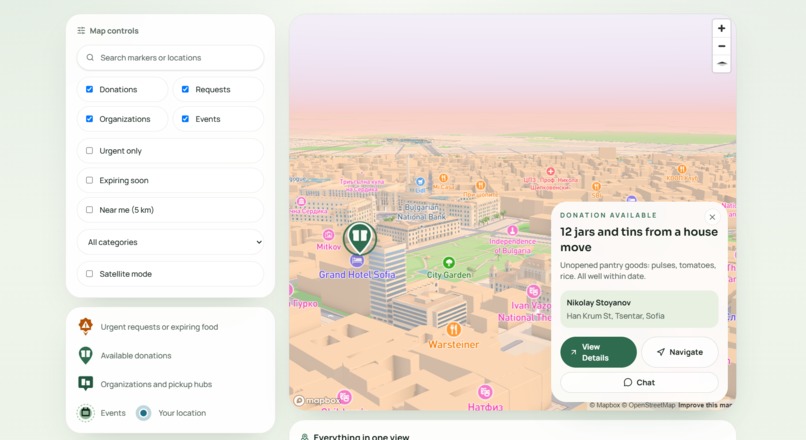Enable the Expiring soon filter
This screenshot has width=806, height=440.
(x=89, y=180)
